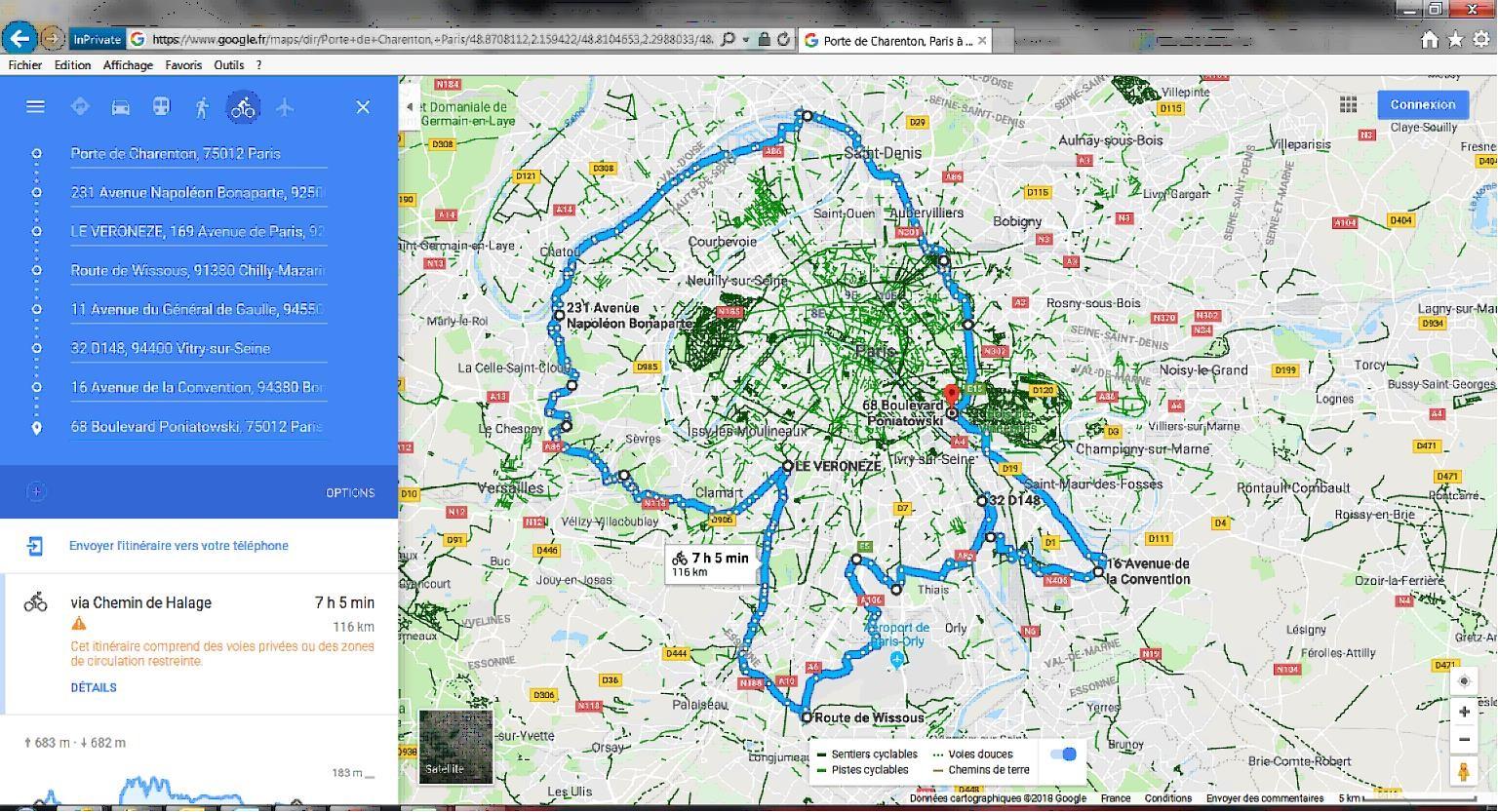Edit Route de Wissous waypoint field
This screenshot has width=1498, height=812.
pyautogui.click(x=198, y=270)
